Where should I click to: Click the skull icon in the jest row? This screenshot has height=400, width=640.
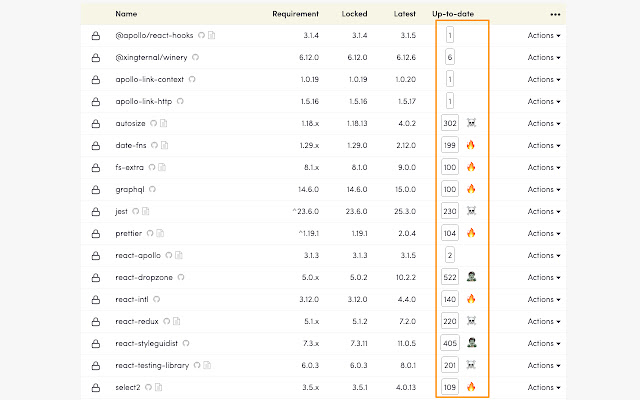471,211
